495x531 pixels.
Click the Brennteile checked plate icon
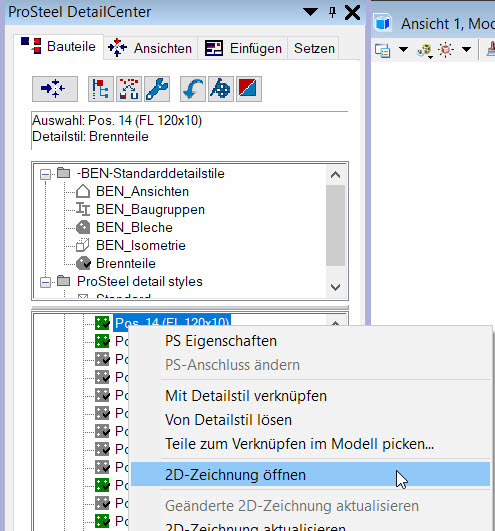click(83, 263)
